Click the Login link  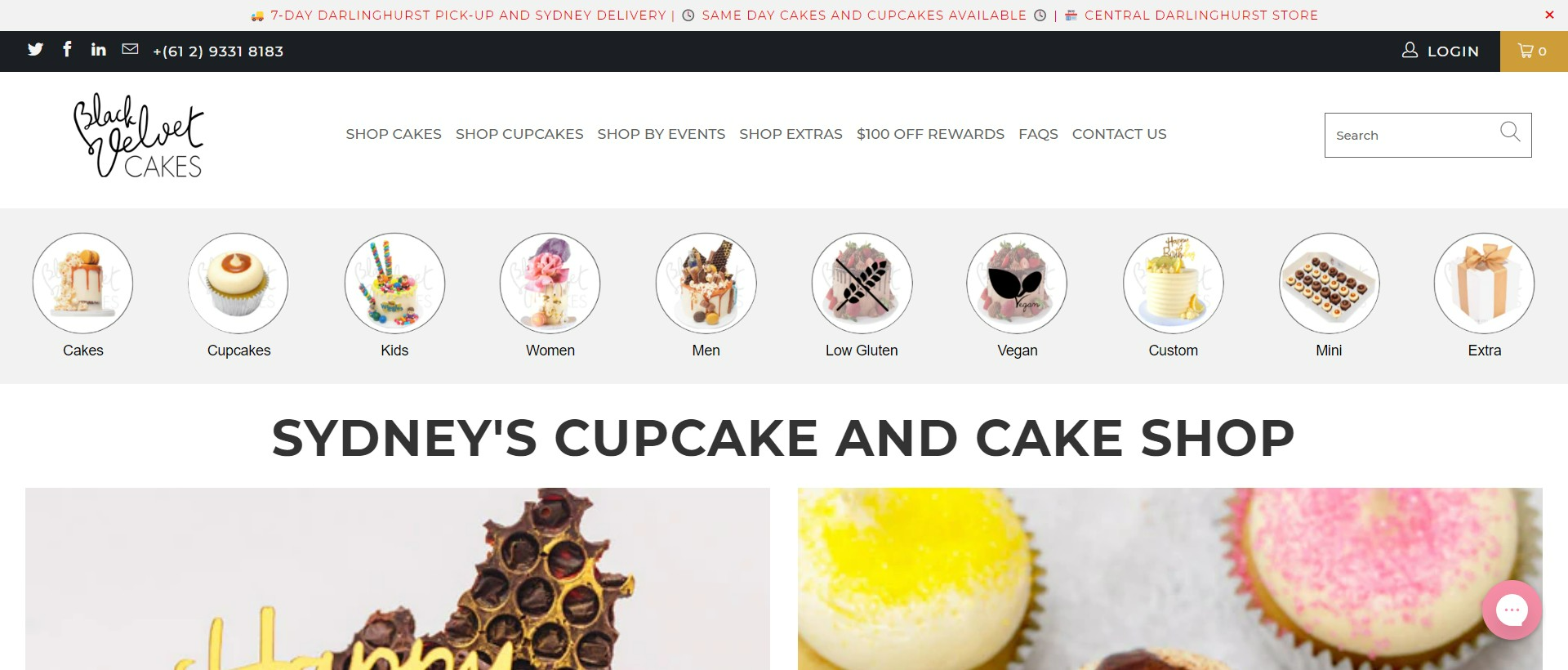pyautogui.click(x=1441, y=51)
